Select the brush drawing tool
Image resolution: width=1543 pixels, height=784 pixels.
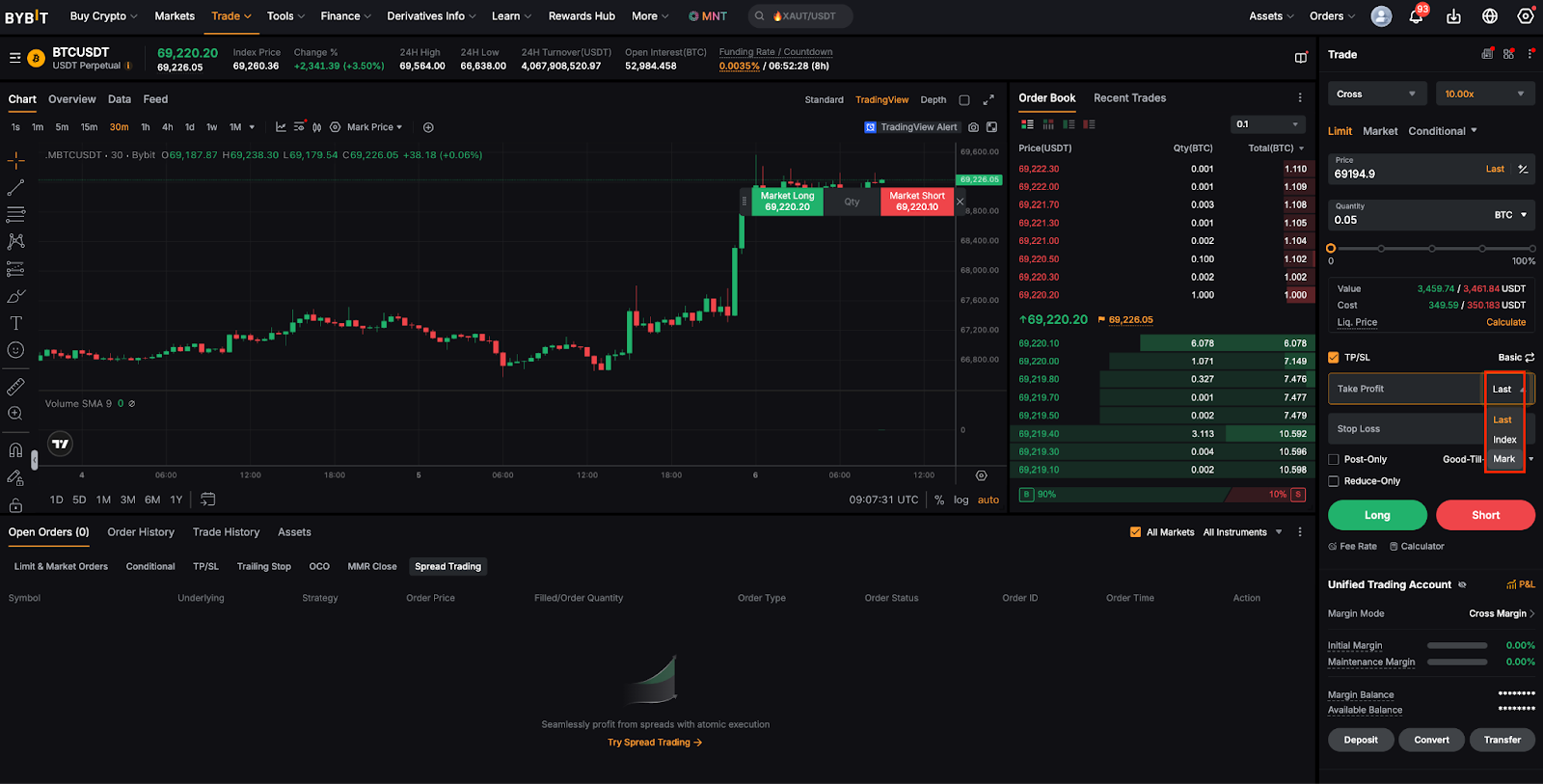(x=16, y=296)
